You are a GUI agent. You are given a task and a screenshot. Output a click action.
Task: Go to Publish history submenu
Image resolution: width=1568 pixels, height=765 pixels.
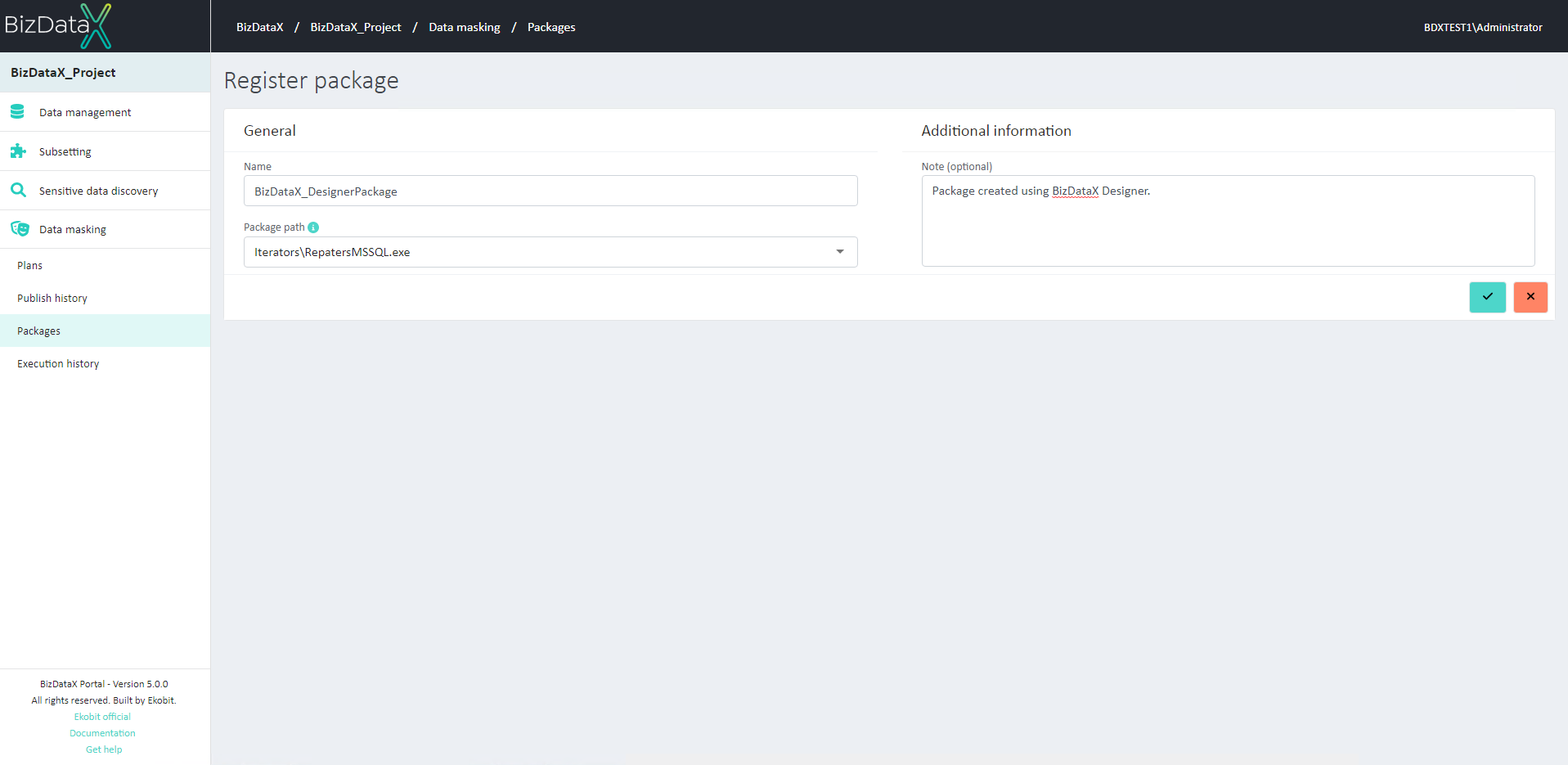coord(105,298)
